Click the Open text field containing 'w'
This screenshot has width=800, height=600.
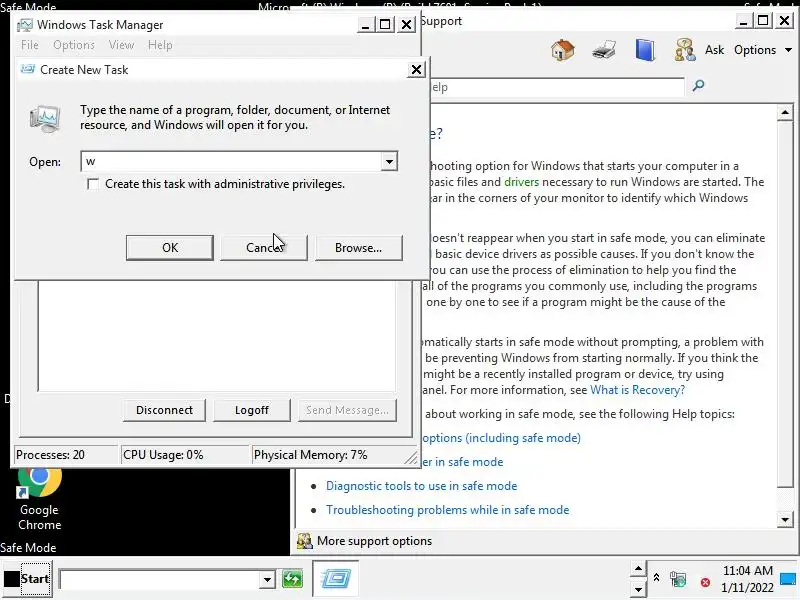(x=231, y=162)
